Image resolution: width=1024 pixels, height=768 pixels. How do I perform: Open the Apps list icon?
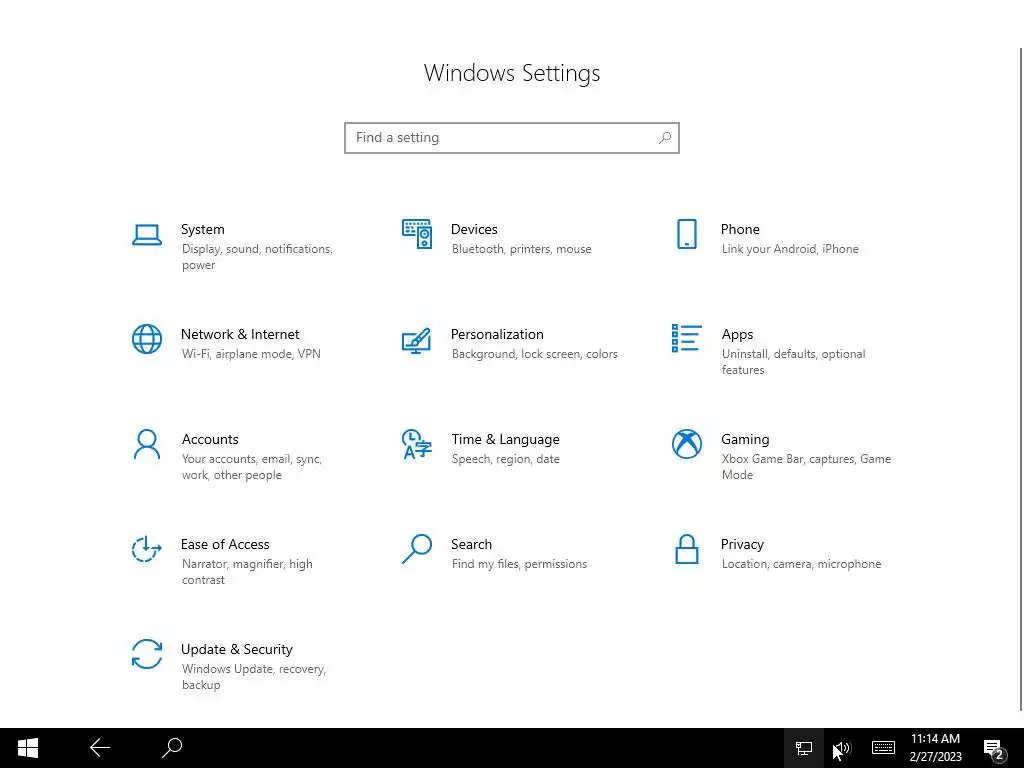click(686, 338)
